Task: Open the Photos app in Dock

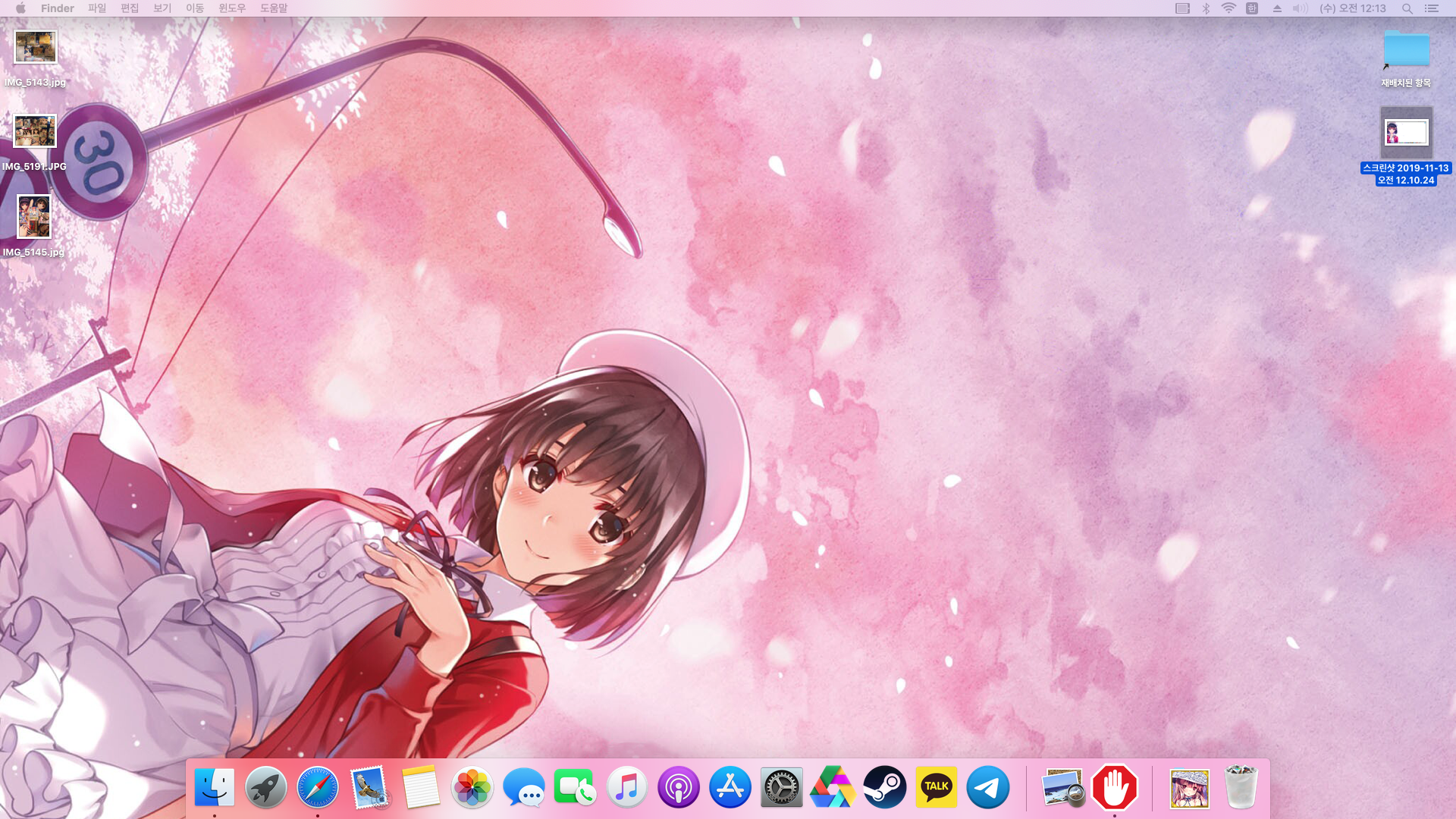Action: click(x=472, y=787)
